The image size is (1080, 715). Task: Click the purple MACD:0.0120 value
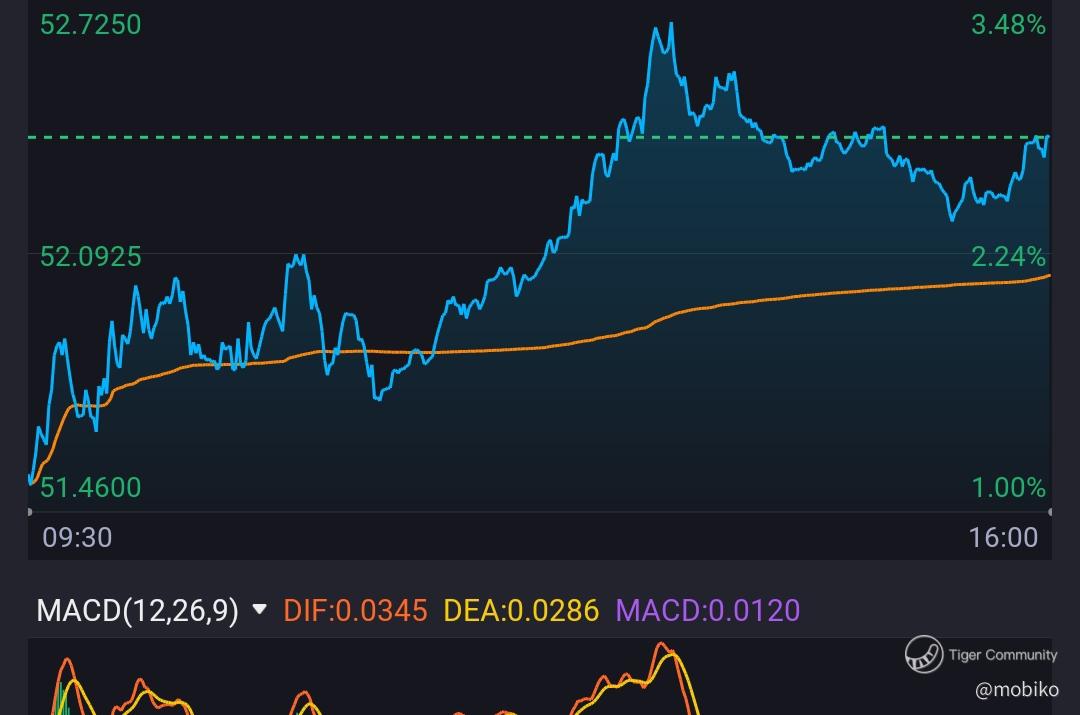click(708, 610)
